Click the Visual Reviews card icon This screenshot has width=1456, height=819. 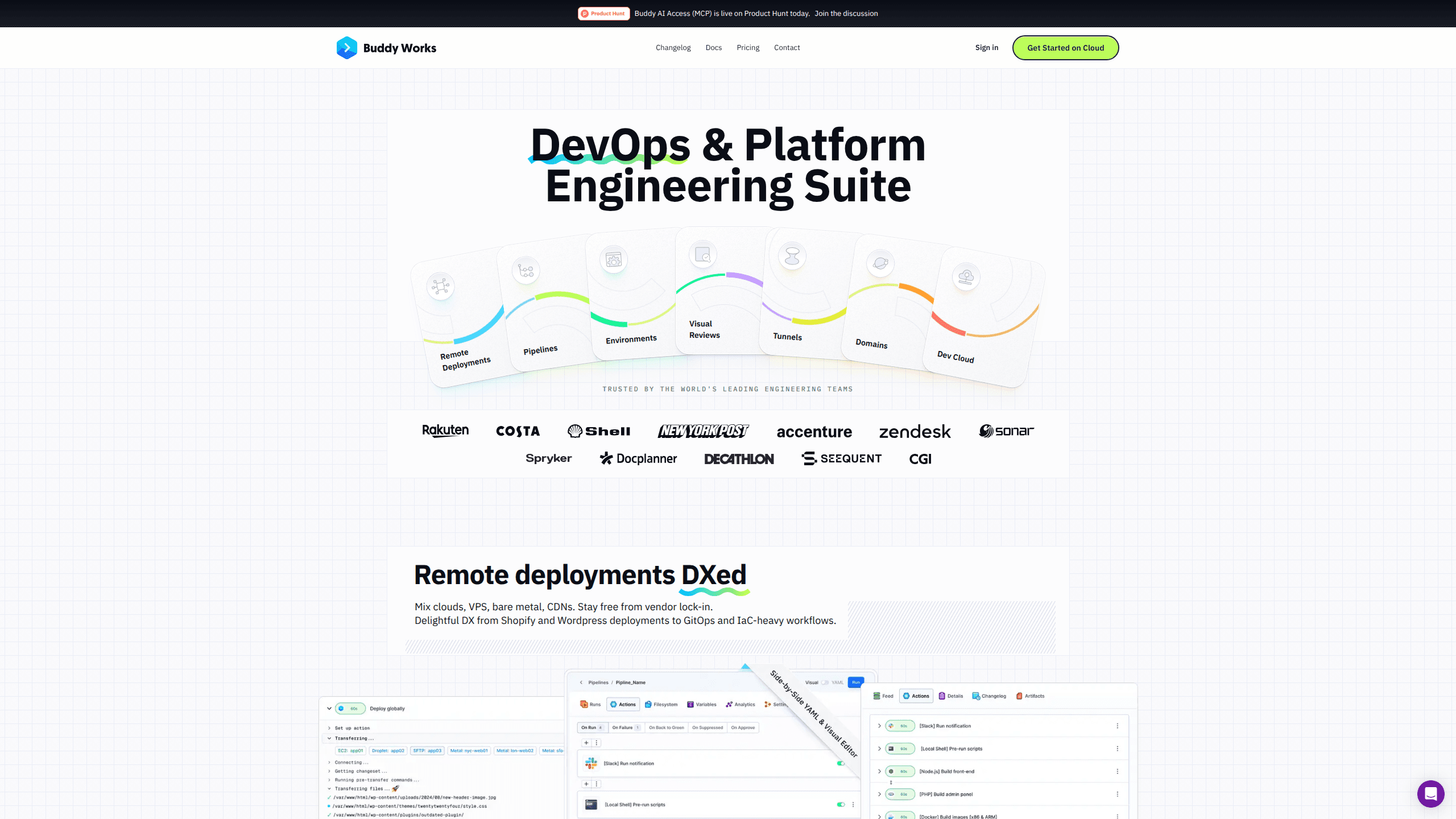(703, 254)
